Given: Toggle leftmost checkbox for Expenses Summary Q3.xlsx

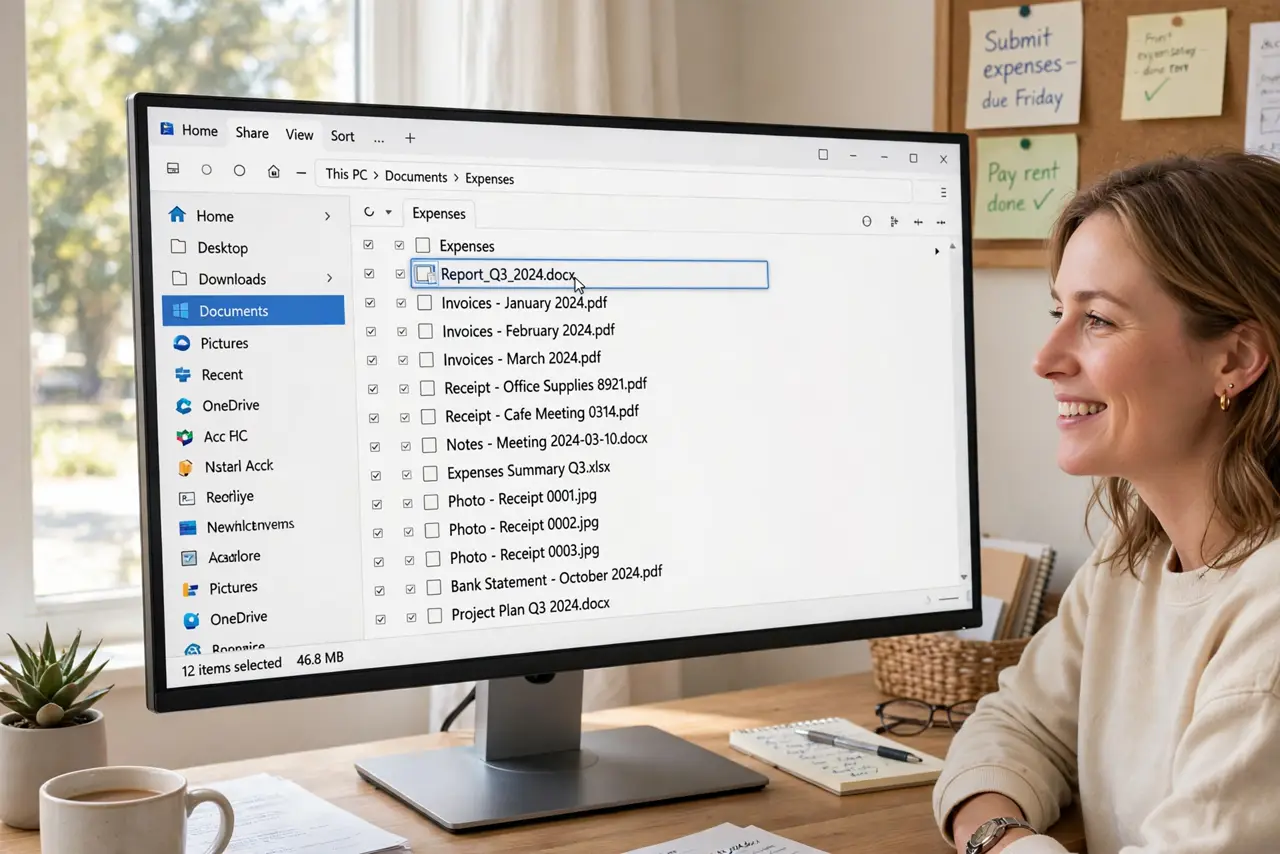Looking at the screenshot, I should click(x=376, y=476).
